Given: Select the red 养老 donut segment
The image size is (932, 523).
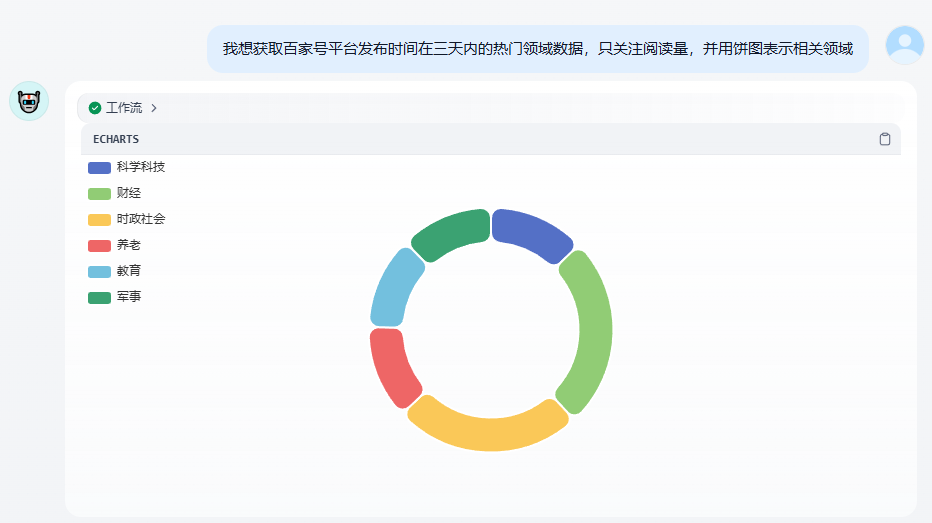Looking at the screenshot, I should tap(392, 365).
